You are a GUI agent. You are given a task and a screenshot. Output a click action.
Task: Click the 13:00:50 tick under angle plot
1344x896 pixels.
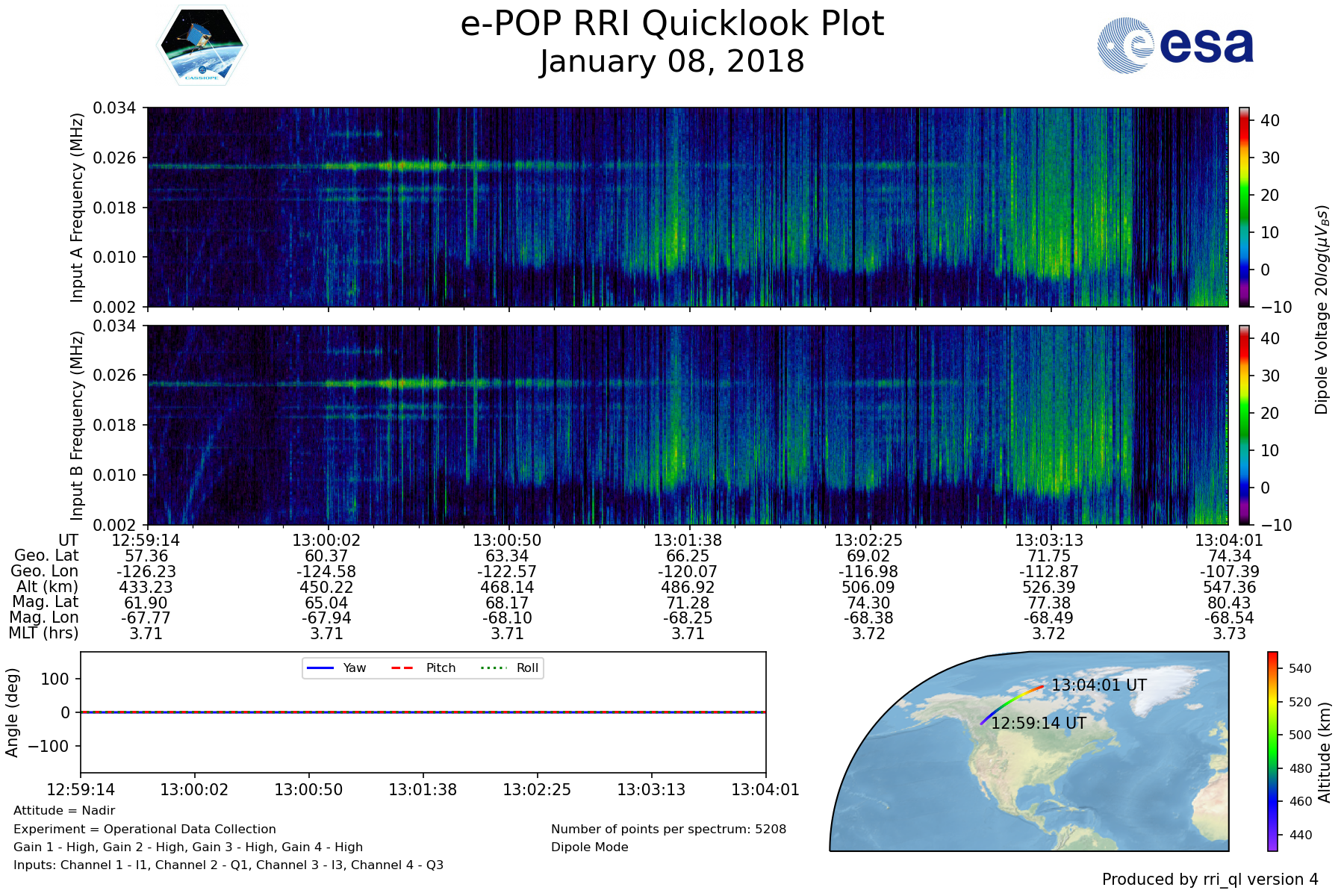click(x=308, y=790)
